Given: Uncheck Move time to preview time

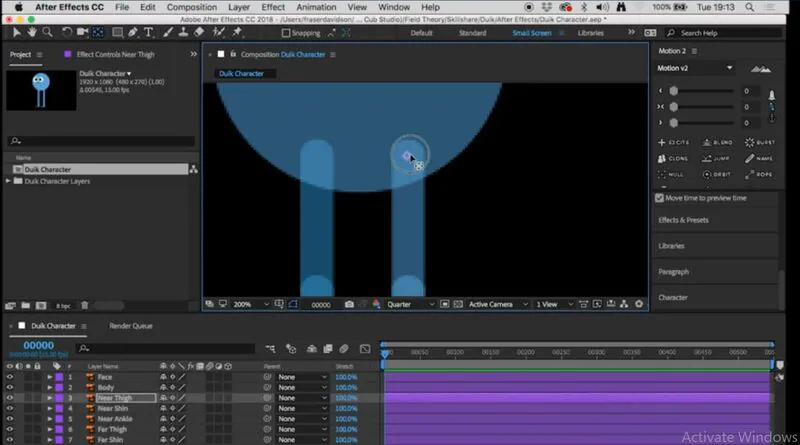Looking at the screenshot, I should [x=659, y=198].
